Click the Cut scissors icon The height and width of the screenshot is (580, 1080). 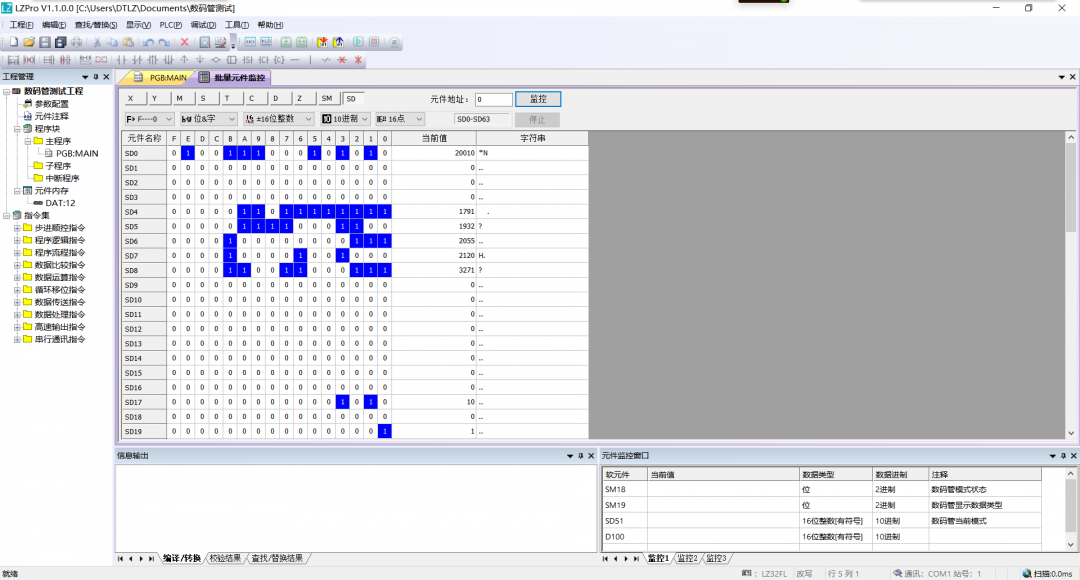pos(97,43)
